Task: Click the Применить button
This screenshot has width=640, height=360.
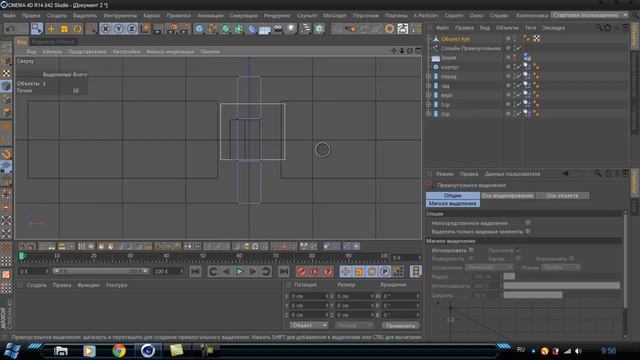Action: coord(400,326)
